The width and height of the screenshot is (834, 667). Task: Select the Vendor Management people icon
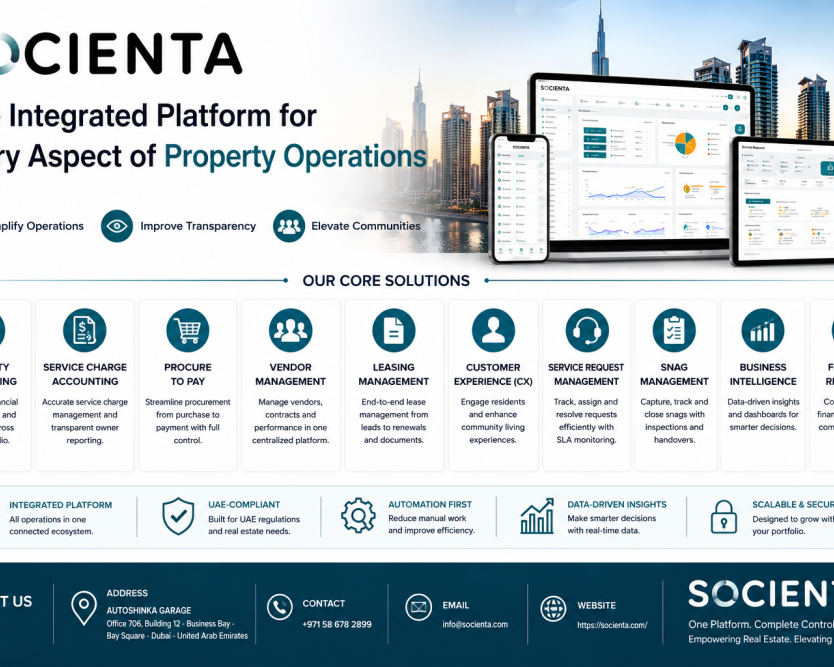[290, 330]
